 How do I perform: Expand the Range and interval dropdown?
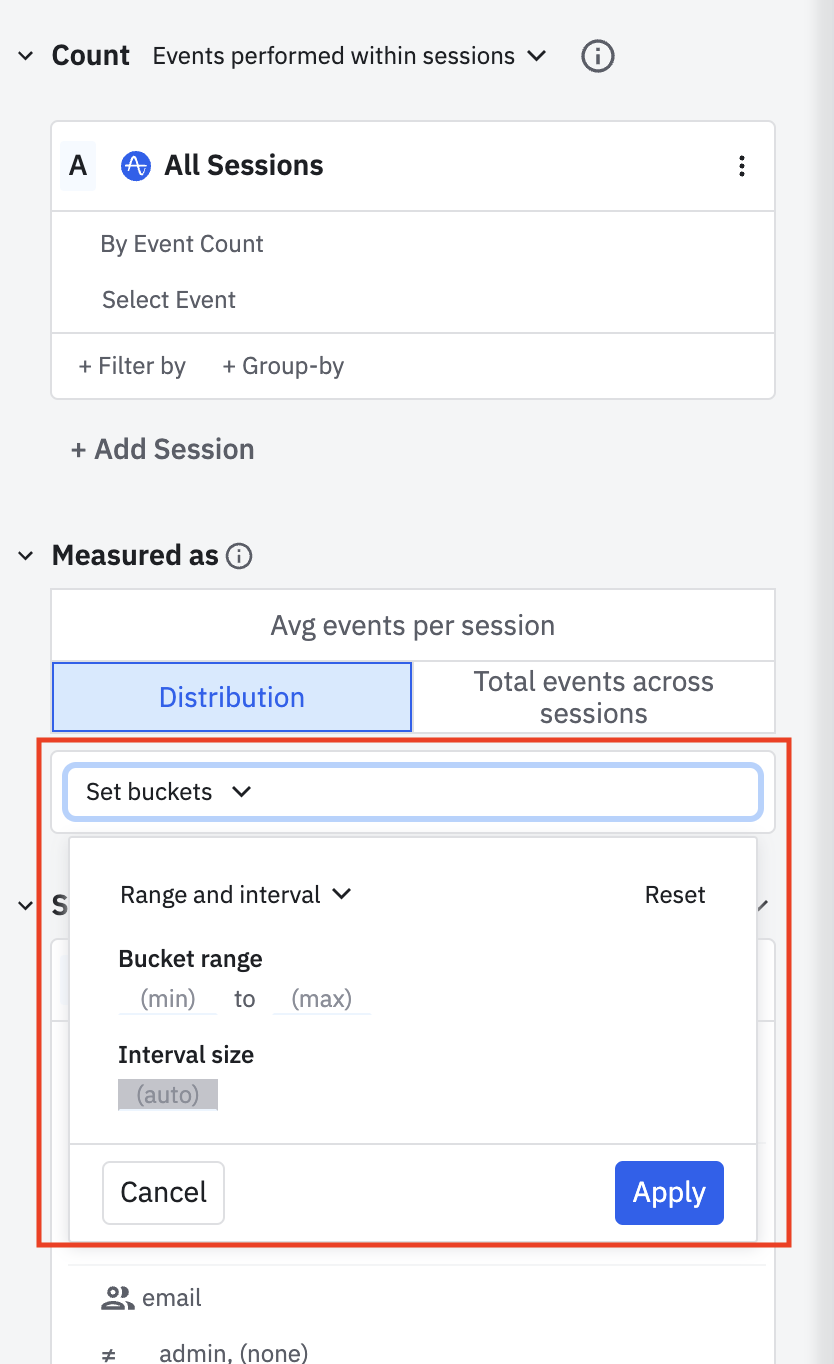point(235,894)
